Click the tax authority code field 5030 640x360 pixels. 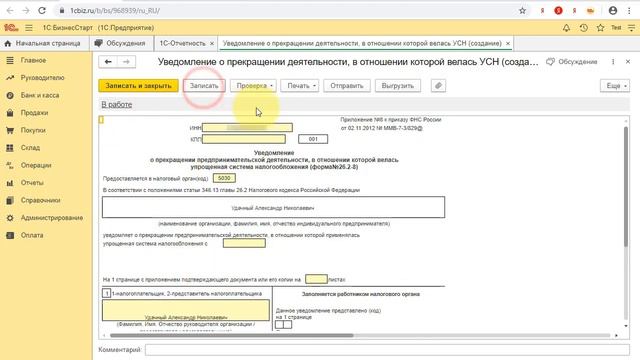(x=224, y=178)
